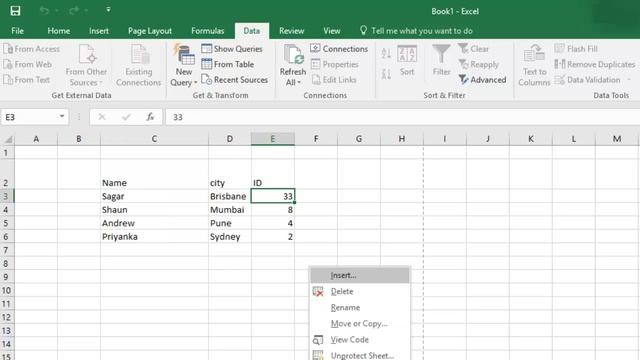Click the Name Box showing E3
The image size is (640, 360).
point(29,117)
